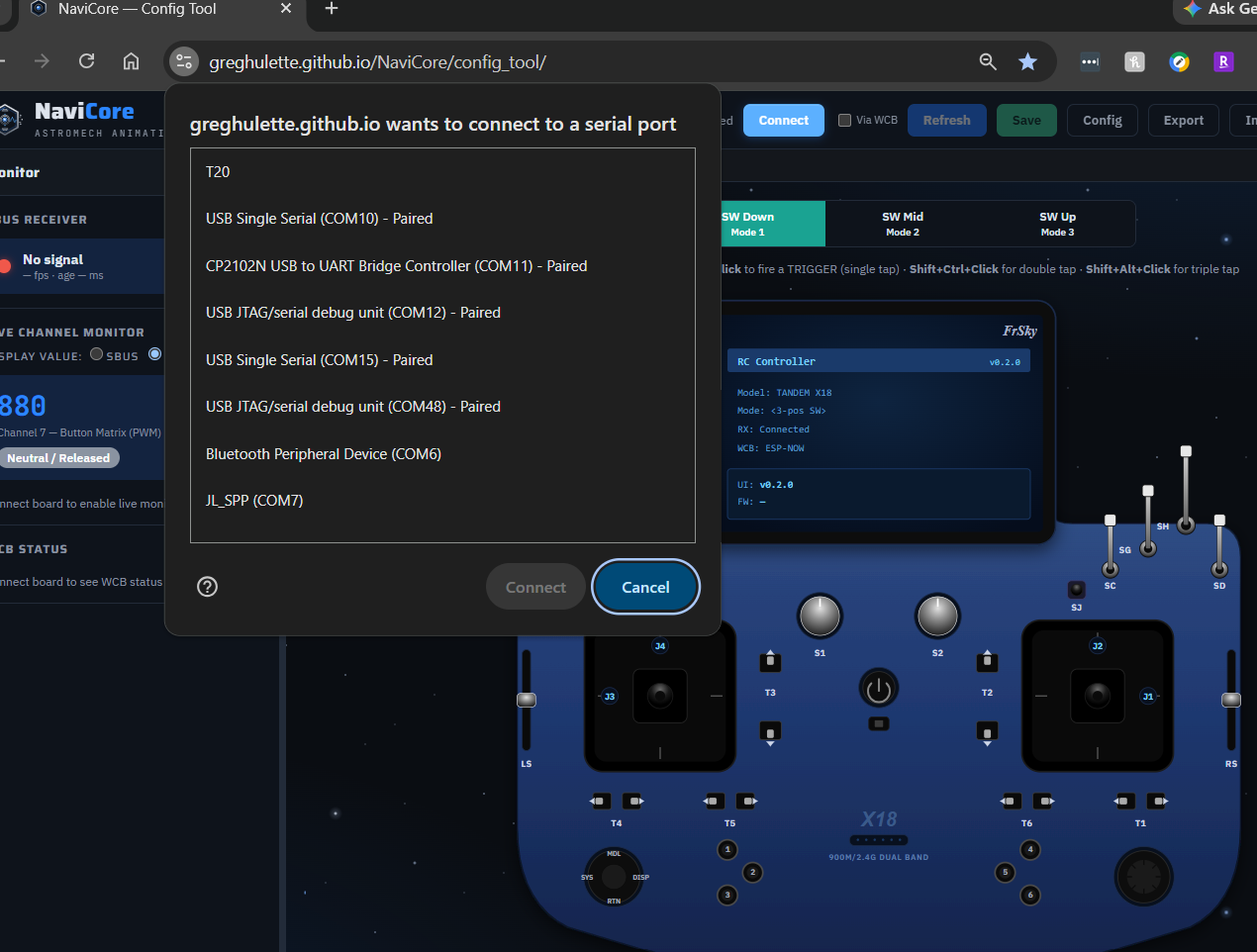Select CP2102N USB to UART Bridge (COM11)
The image size is (1257, 952).
coord(442,266)
